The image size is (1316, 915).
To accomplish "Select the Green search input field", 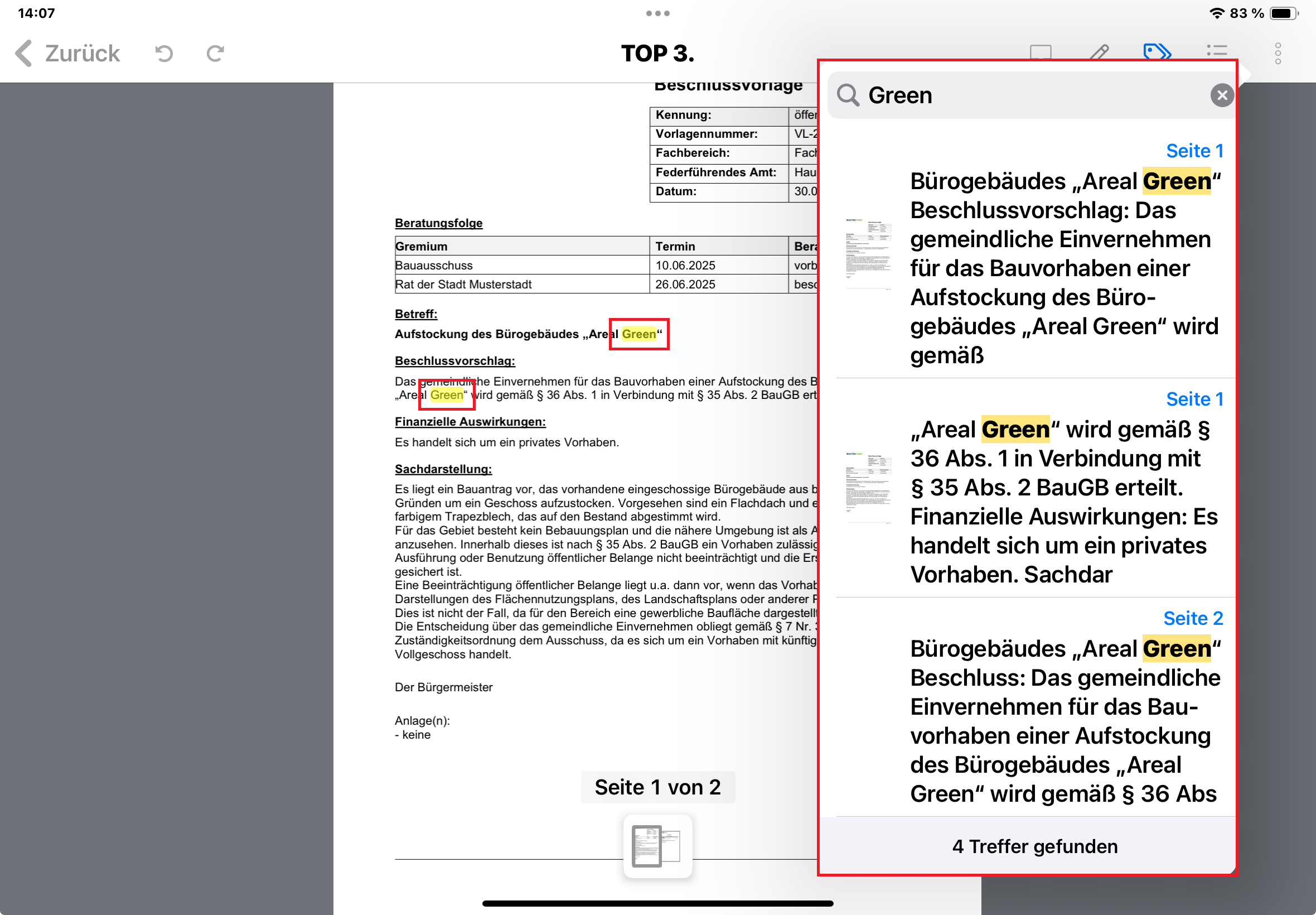I will [974, 95].
